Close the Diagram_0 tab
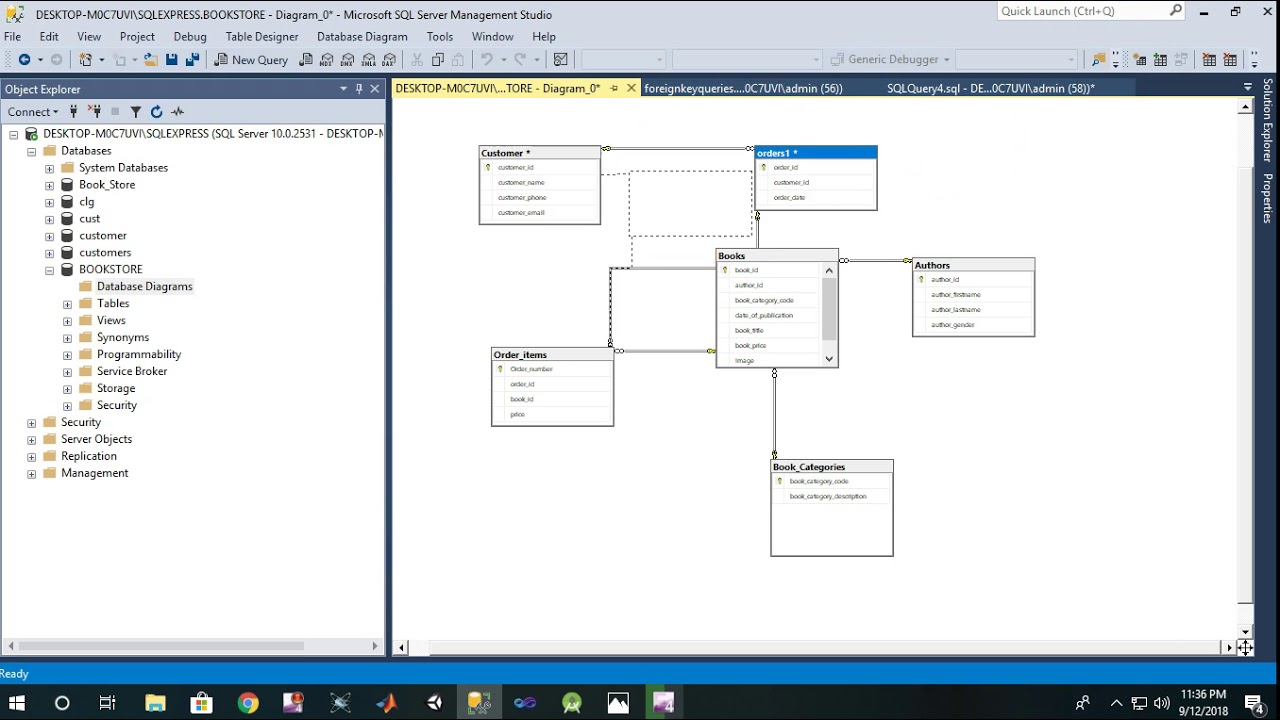The width and height of the screenshot is (1280, 720). coord(631,88)
